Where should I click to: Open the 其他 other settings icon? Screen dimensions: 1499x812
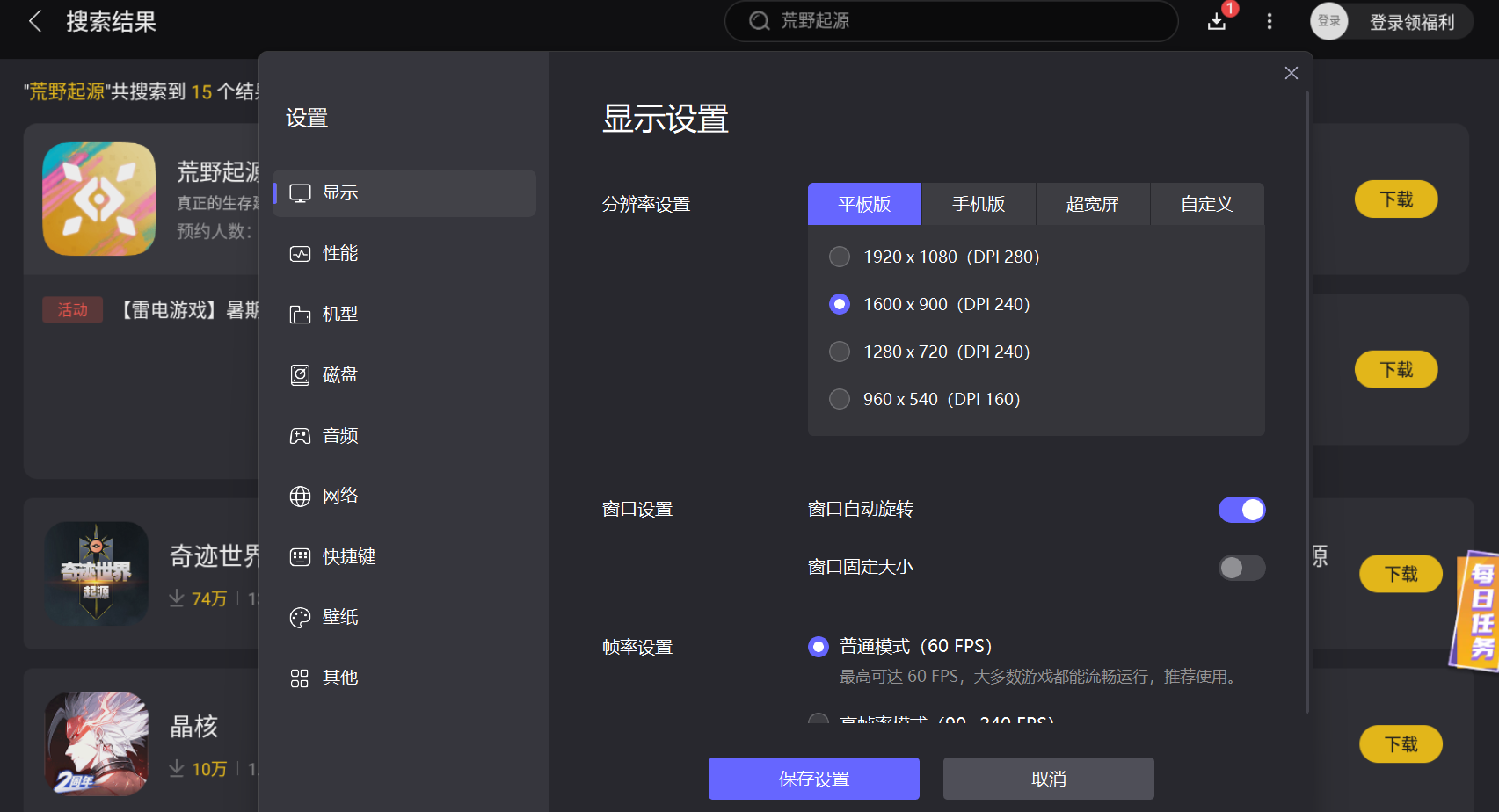coord(300,678)
